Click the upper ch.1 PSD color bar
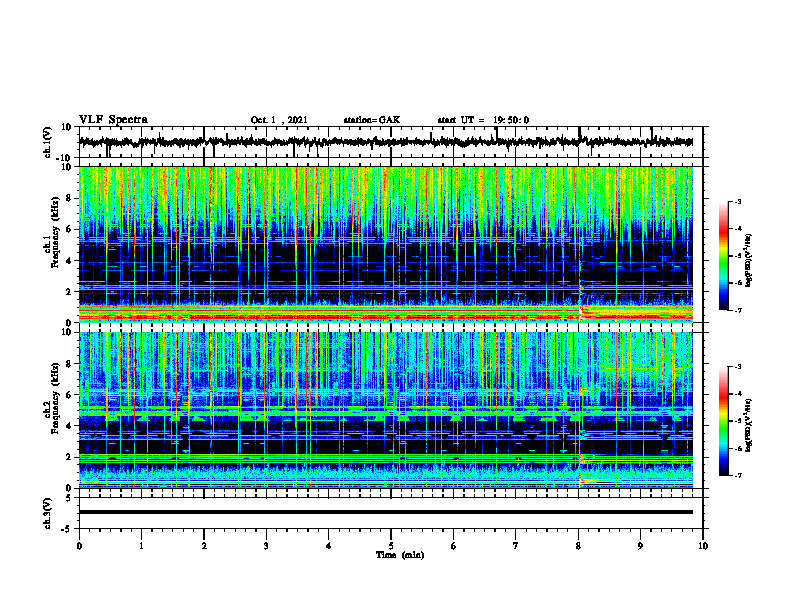Image resolution: width=792 pixels, height=612 pixels. pyautogui.click(x=723, y=256)
